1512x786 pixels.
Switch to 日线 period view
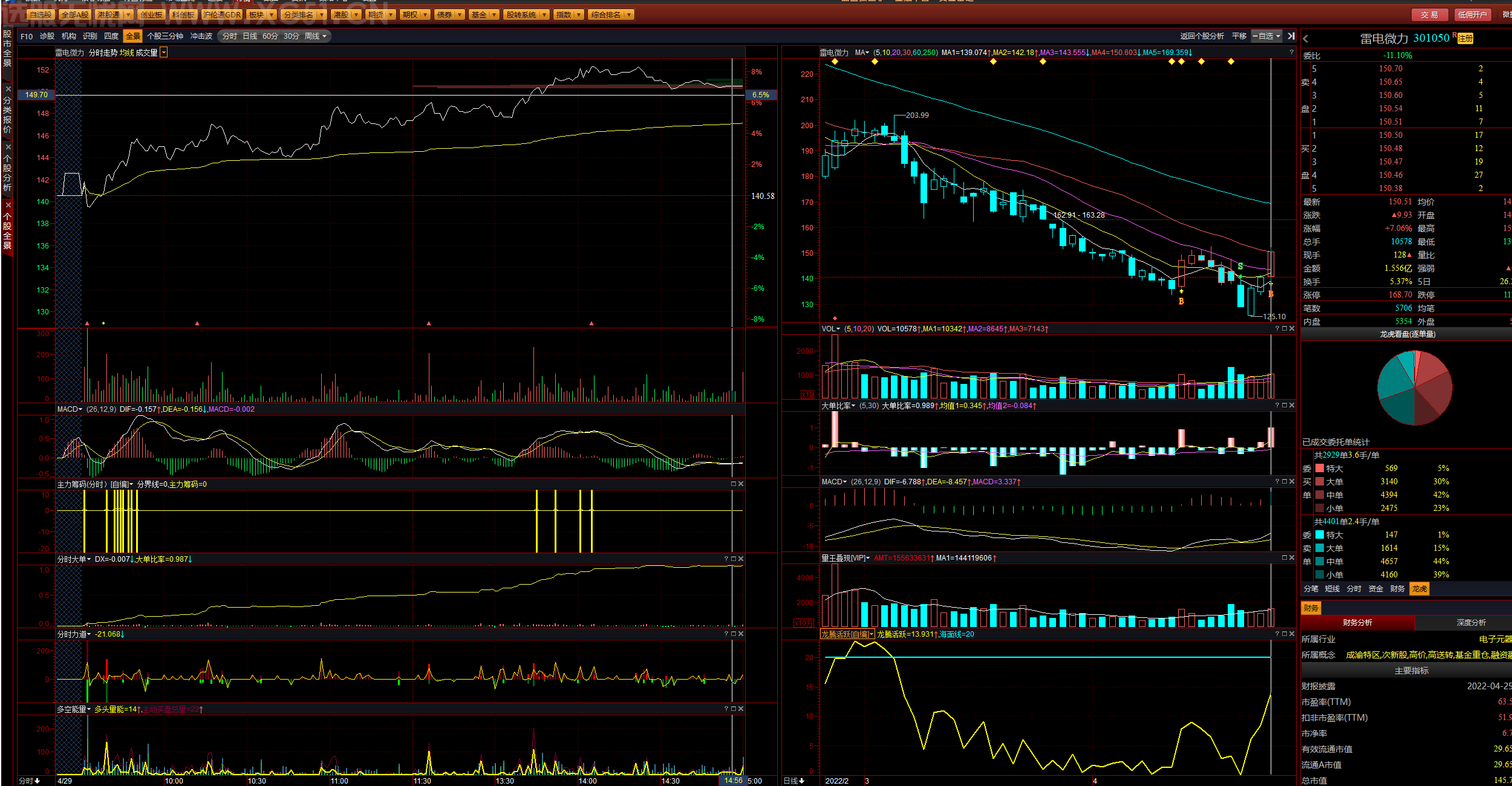coord(250,37)
